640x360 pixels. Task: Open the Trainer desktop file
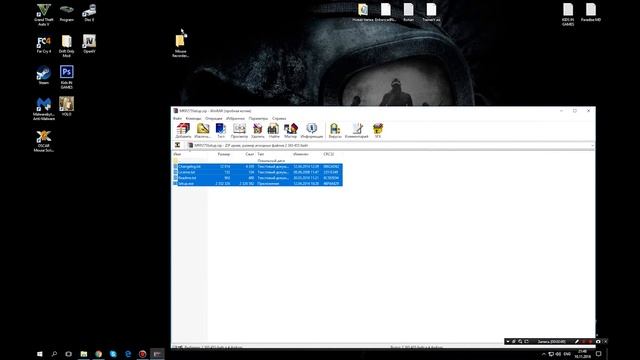tap(431, 12)
